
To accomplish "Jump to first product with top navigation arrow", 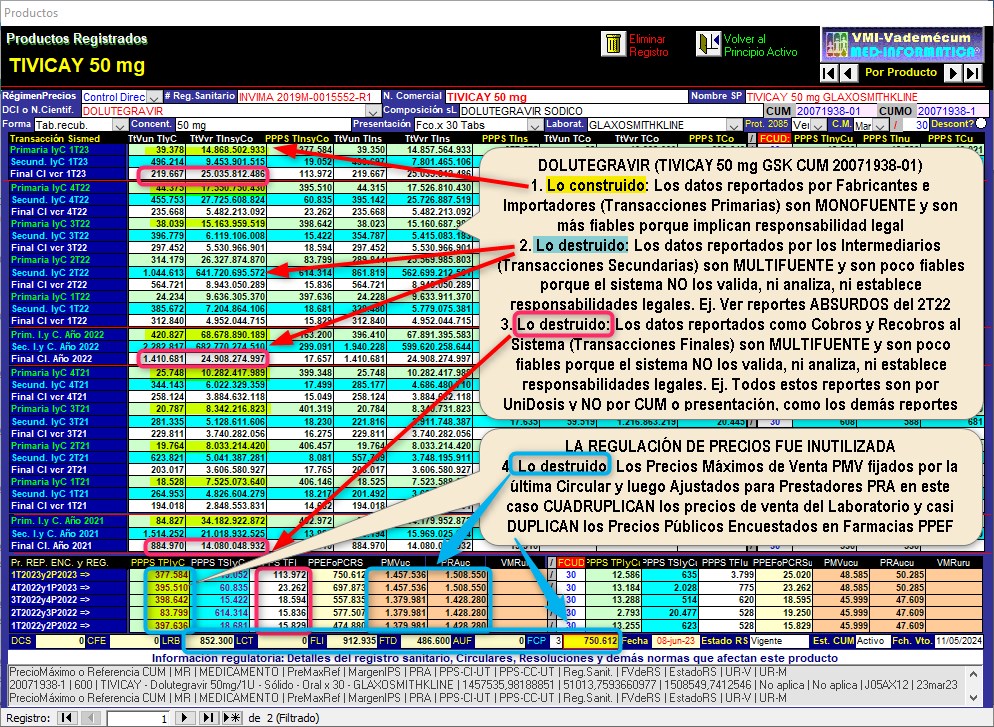I will pos(828,73).
